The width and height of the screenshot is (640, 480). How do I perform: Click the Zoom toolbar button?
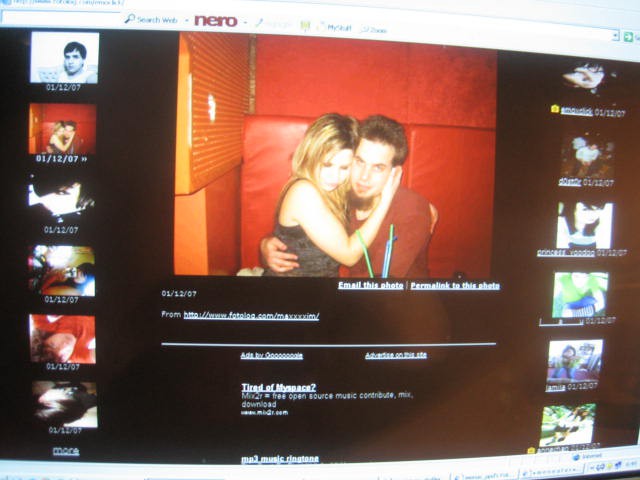374,30
